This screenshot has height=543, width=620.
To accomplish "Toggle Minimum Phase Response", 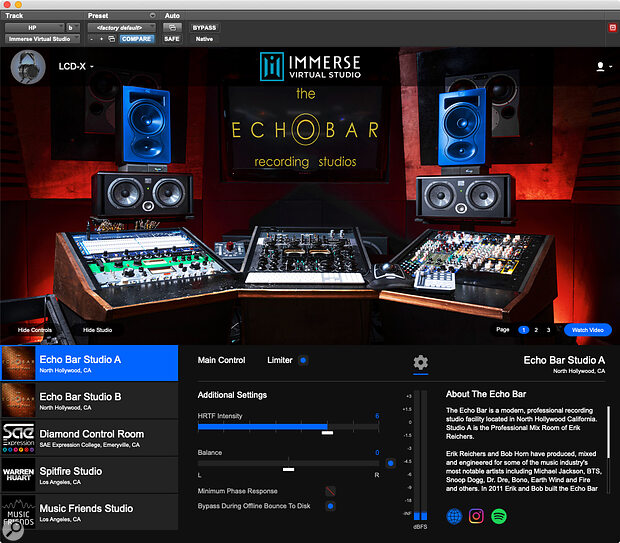I will (330, 491).
